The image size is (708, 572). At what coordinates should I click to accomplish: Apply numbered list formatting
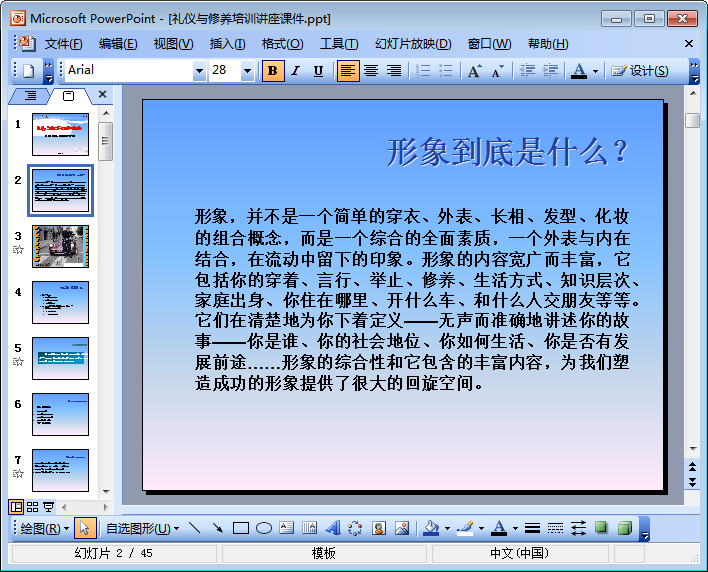click(x=423, y=71)
